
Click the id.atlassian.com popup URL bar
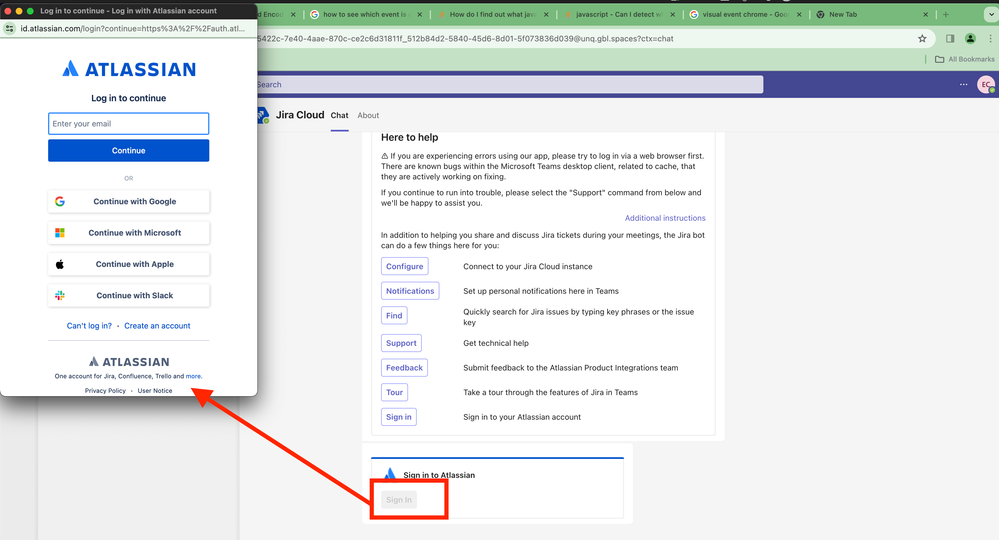pos(133,29)
